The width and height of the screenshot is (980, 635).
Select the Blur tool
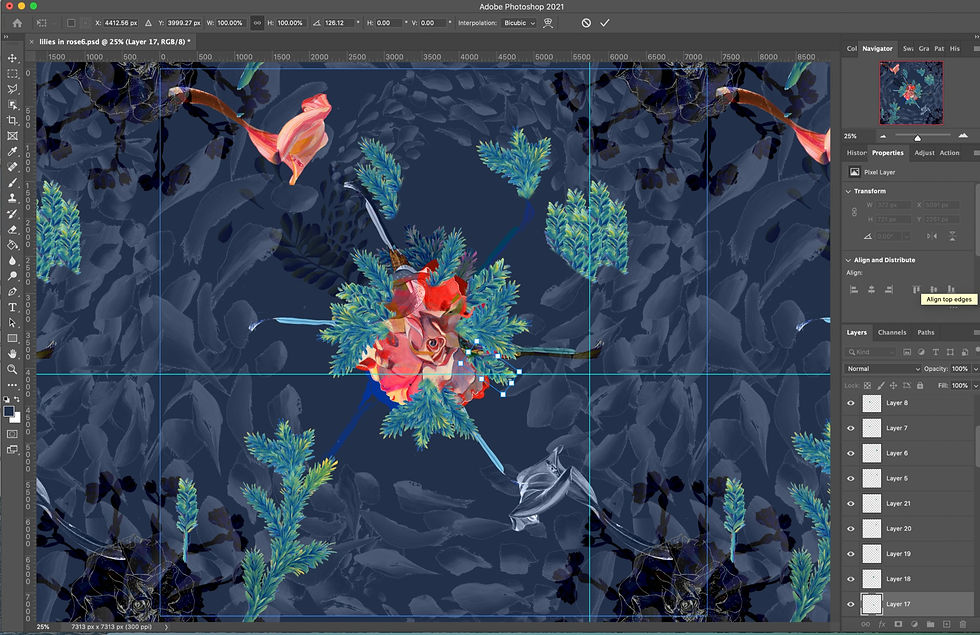coord(12,261)
